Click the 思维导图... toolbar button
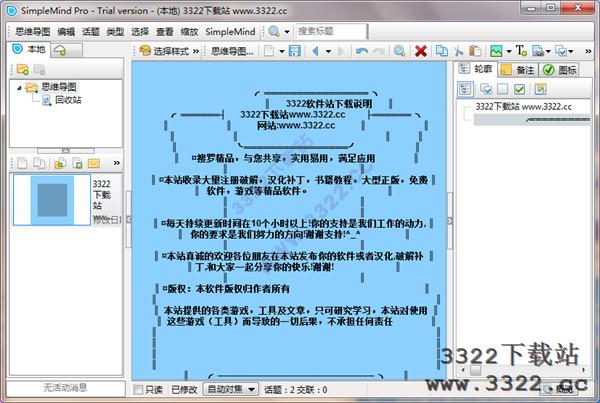This screenshot has height=403, width=600. [232, 51]
